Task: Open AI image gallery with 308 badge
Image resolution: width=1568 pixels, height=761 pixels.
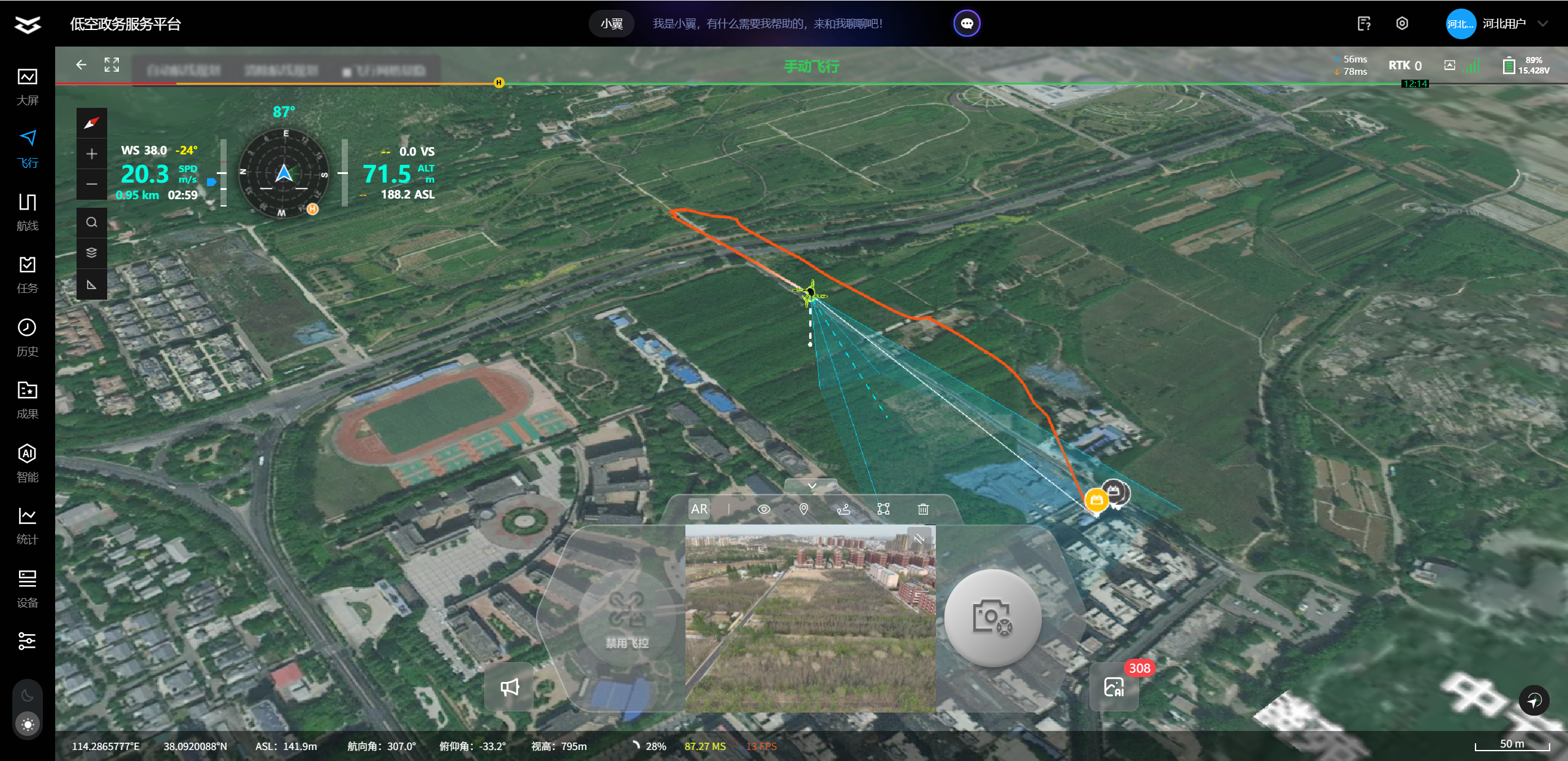Action: [x=1114, y=687]
